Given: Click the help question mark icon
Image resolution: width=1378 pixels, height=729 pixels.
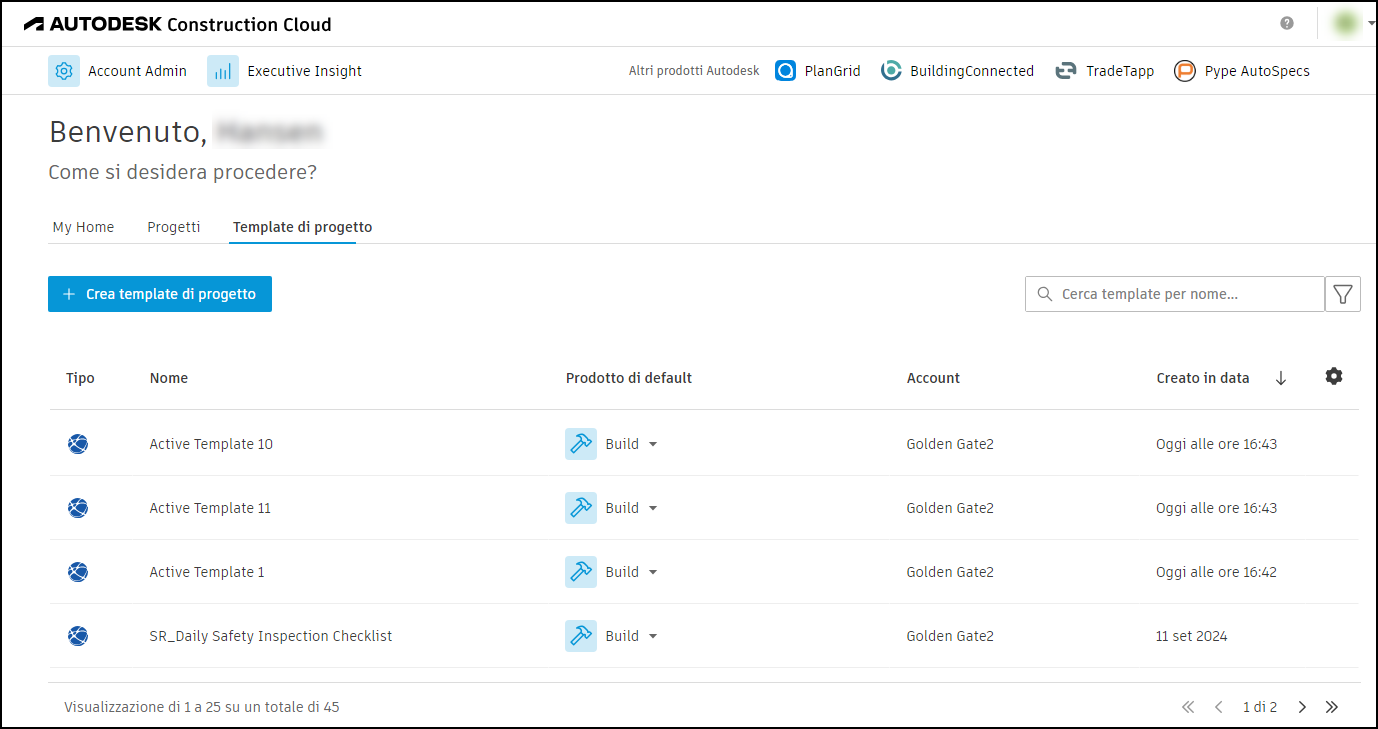Looking at the screenshot, I should pos(1287,23).
